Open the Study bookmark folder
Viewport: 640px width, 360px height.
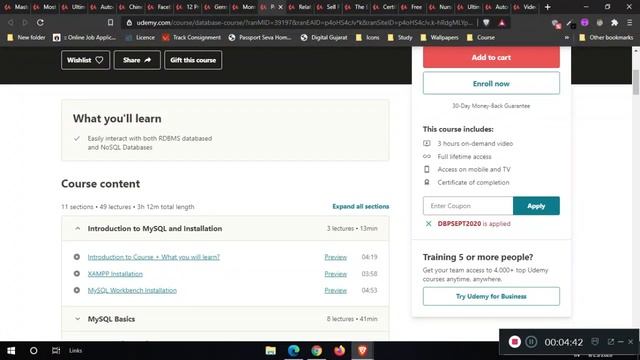pos(400,37)
